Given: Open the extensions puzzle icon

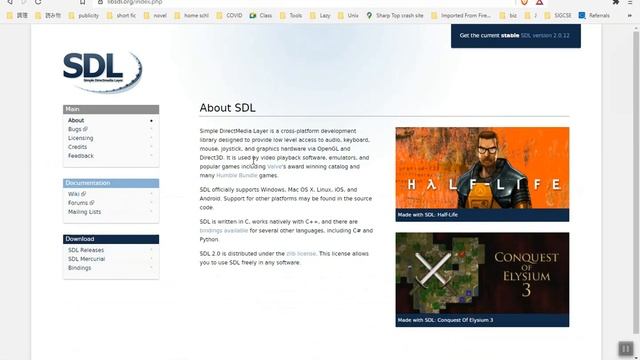Looking at the screenshot, I should (x=616, y=2).
